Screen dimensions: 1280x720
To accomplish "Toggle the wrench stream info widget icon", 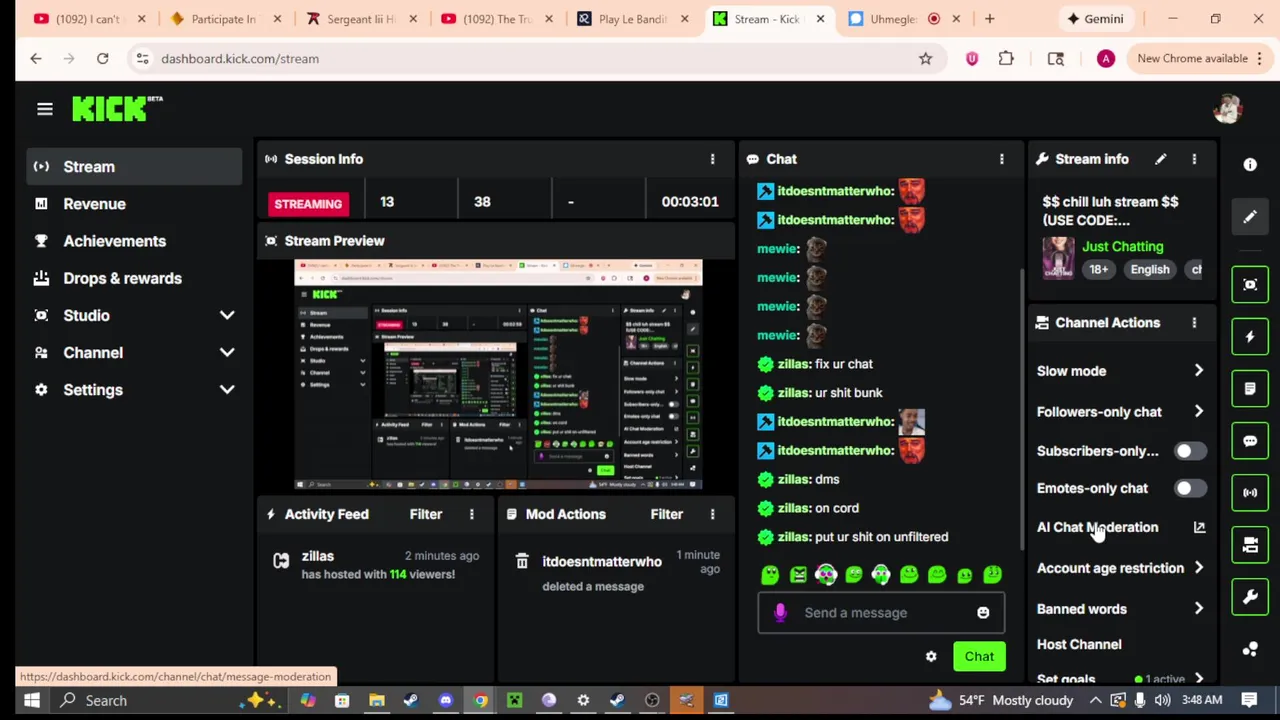I will click(1250, 597).
